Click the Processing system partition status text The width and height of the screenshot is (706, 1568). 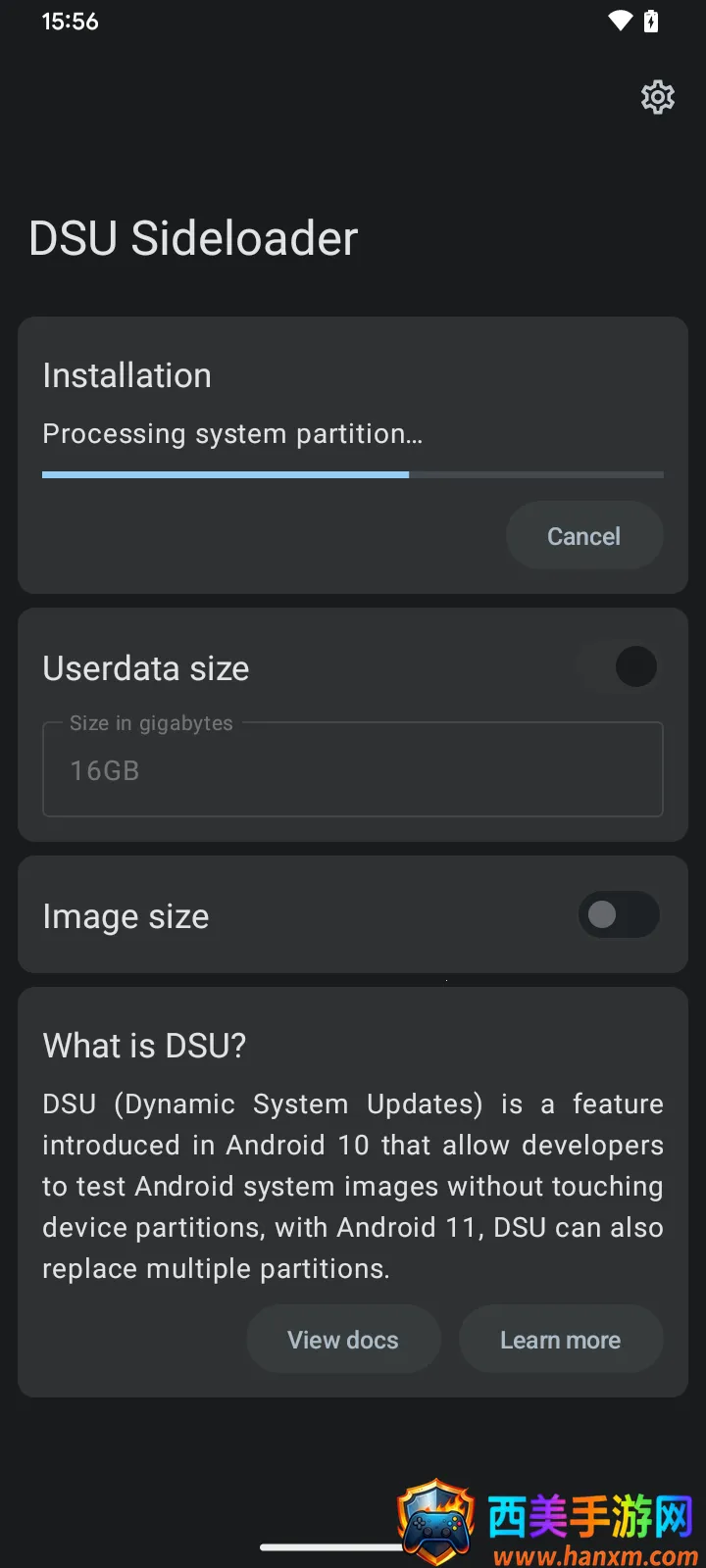[232, 434]
